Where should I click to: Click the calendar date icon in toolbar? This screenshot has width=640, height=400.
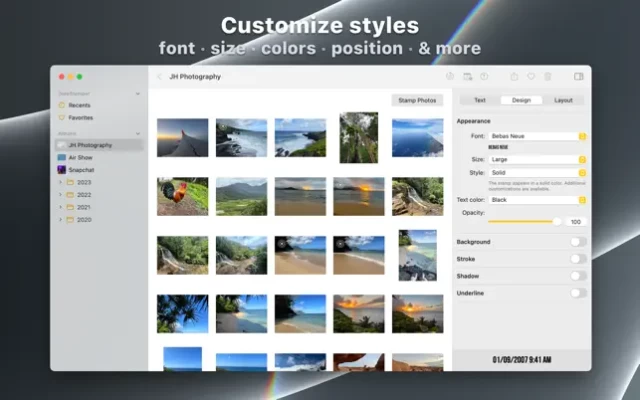click(x=467, y=76)
